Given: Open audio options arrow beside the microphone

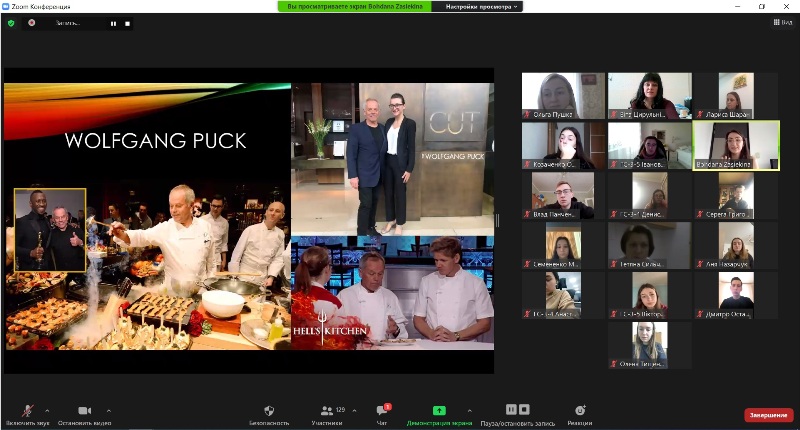Looking at the screenshot, I should 47,410.
